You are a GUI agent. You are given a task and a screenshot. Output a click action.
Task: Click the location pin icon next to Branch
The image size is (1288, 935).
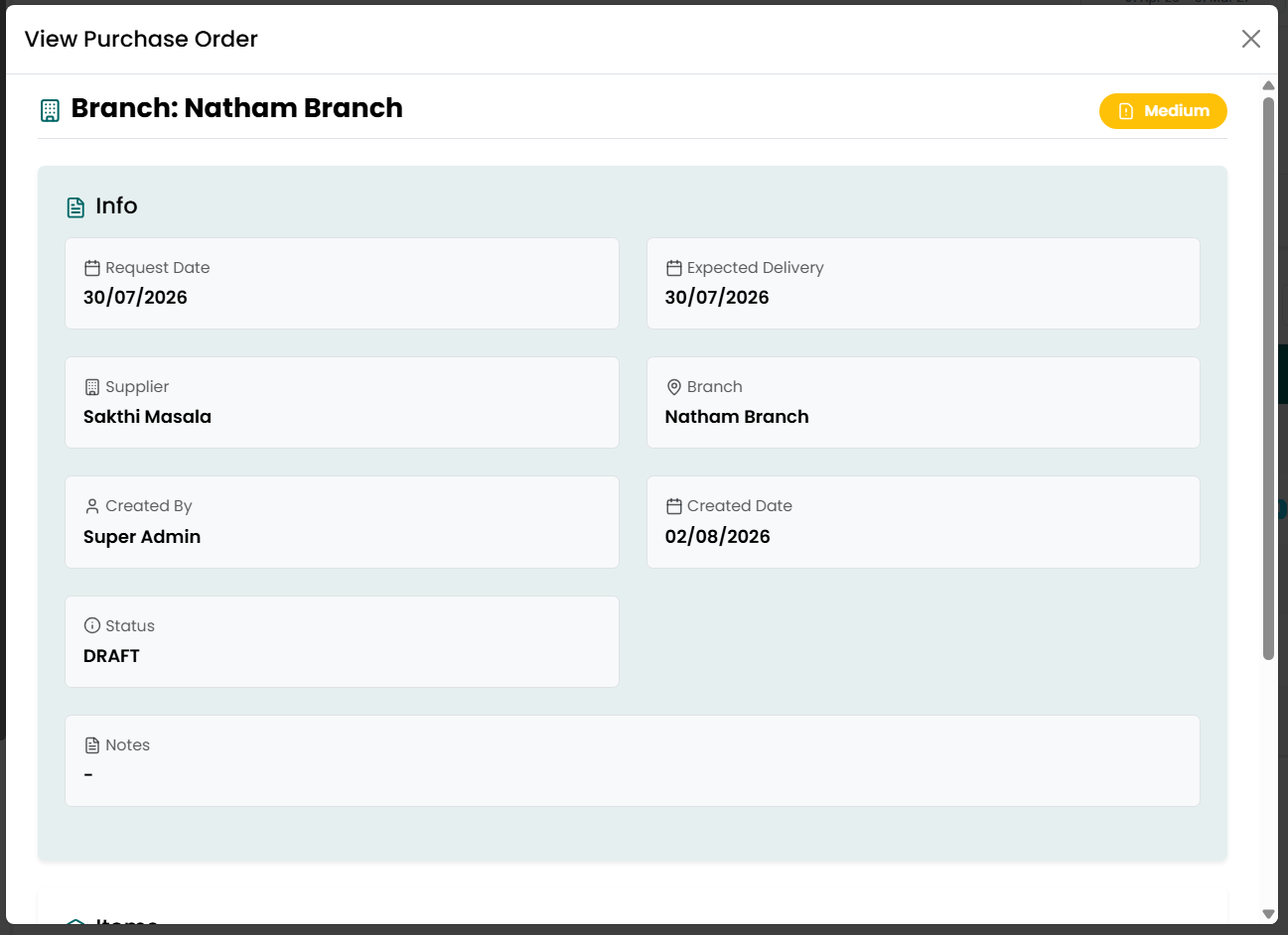coord(674,387)
